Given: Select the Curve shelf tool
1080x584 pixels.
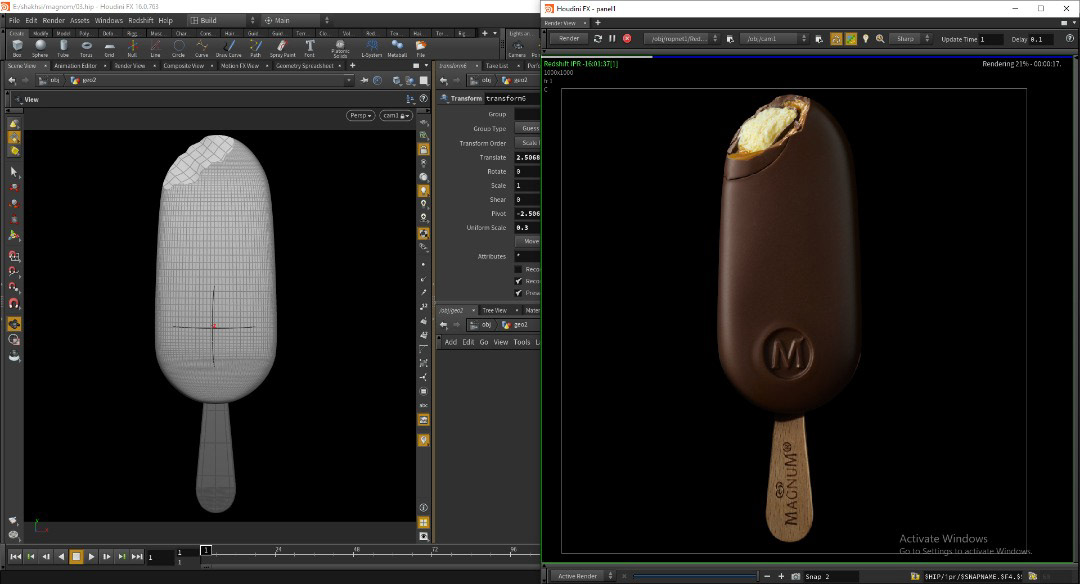Looking at the screenshot, I should point(201,48).
